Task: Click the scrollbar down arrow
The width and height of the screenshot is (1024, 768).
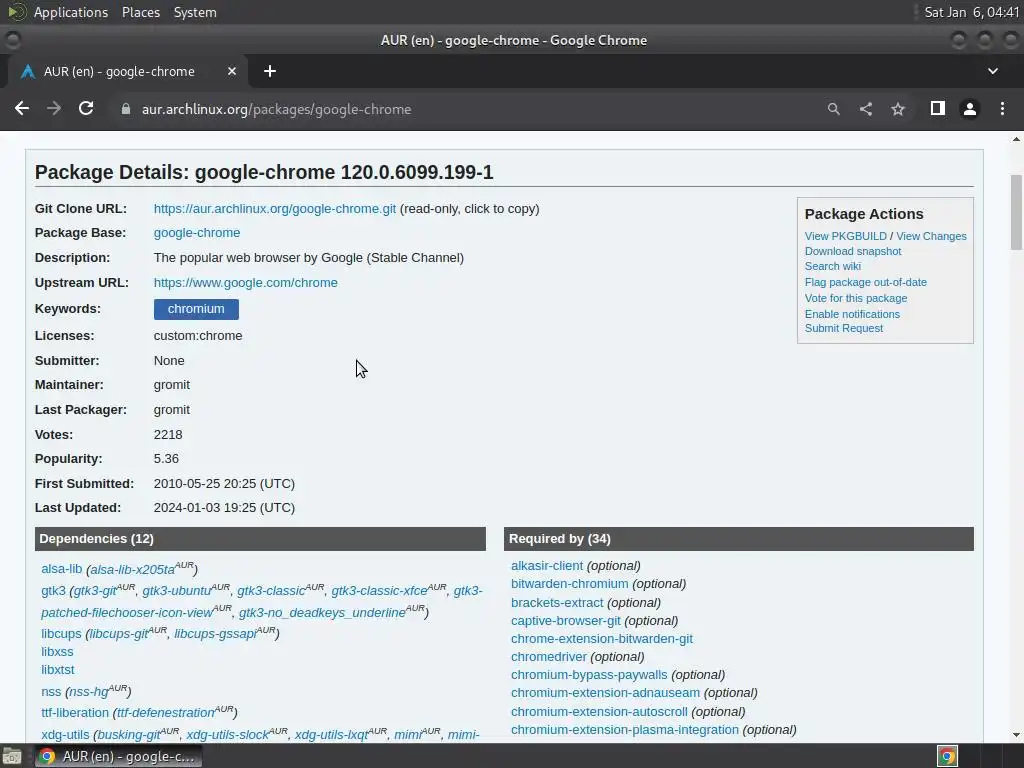Action: click(1016, 735)
